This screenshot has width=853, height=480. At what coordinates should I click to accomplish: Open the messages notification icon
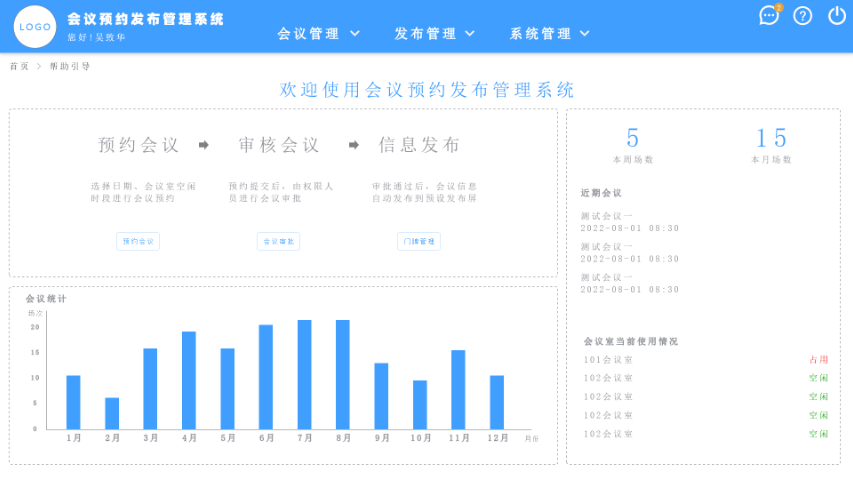(x=769, y=16)
